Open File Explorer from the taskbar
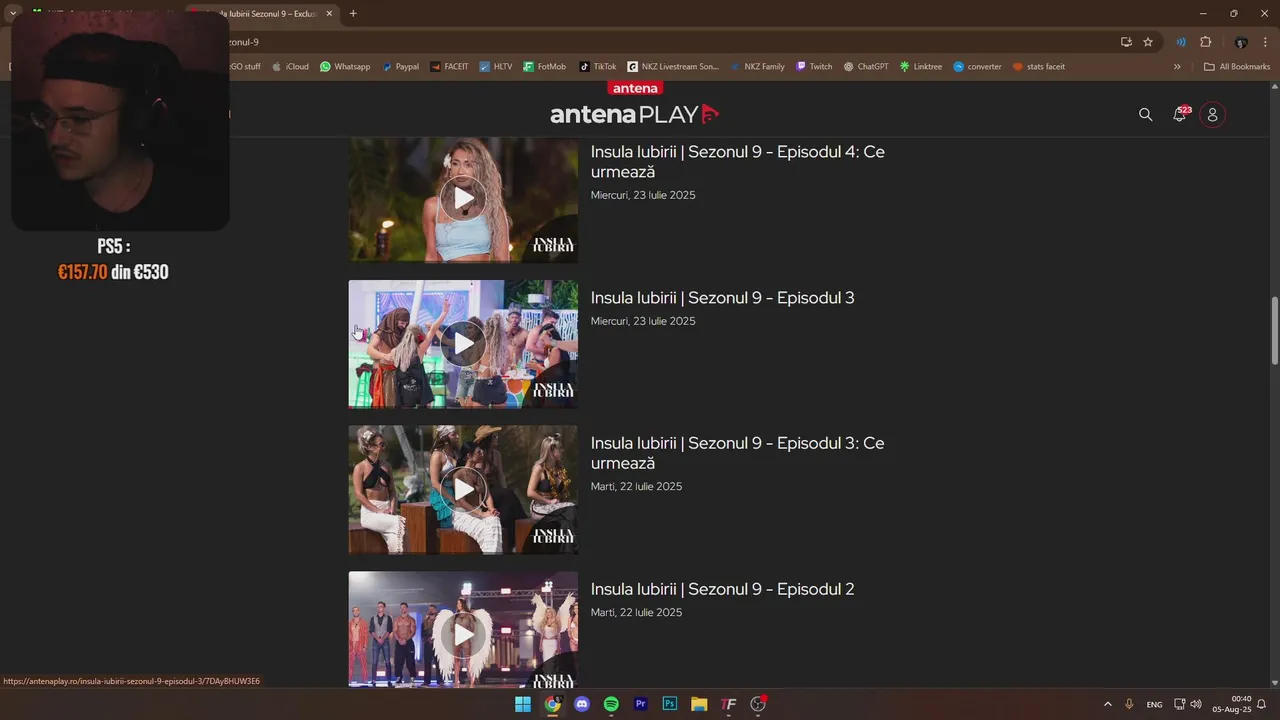This screenshot has height=720, width=1280. point(699,704)
